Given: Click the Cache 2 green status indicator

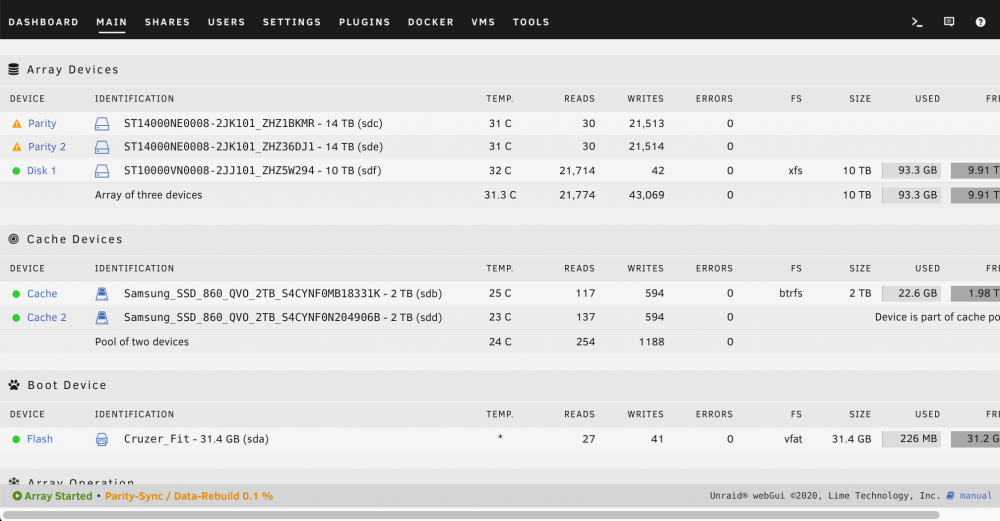Looking at the screenshot, I should 17,318.
